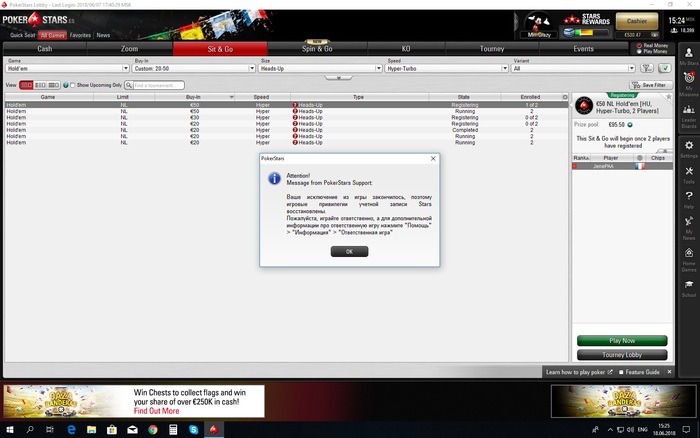Open the Game dropdown showing Hold'em
The image size is (700, 438).
coord(67,68)
